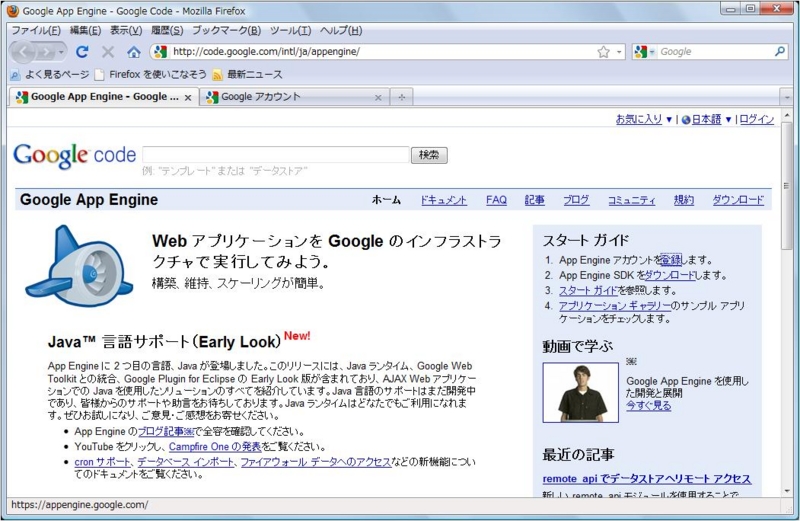Open the cron サポート link
800x521 pixels.
tap(103, 462)
